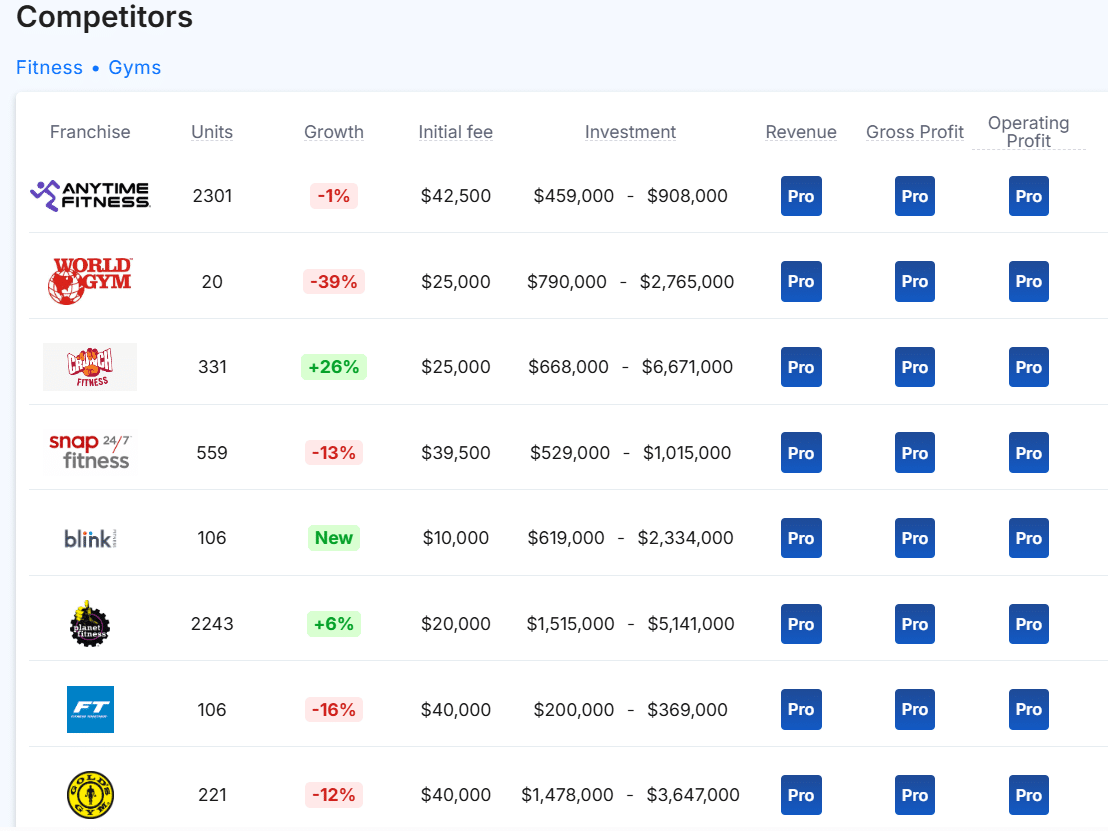1108x831 pixels.
Task: Click the +26% growth badge
Action: (x=334, y=367)
